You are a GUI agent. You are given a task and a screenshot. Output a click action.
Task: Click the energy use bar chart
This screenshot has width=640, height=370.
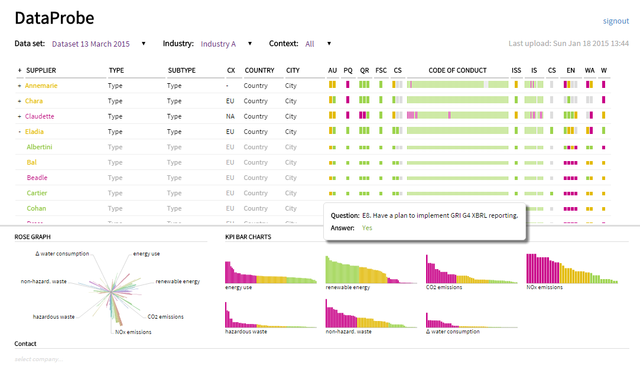(x=271, y=273)
